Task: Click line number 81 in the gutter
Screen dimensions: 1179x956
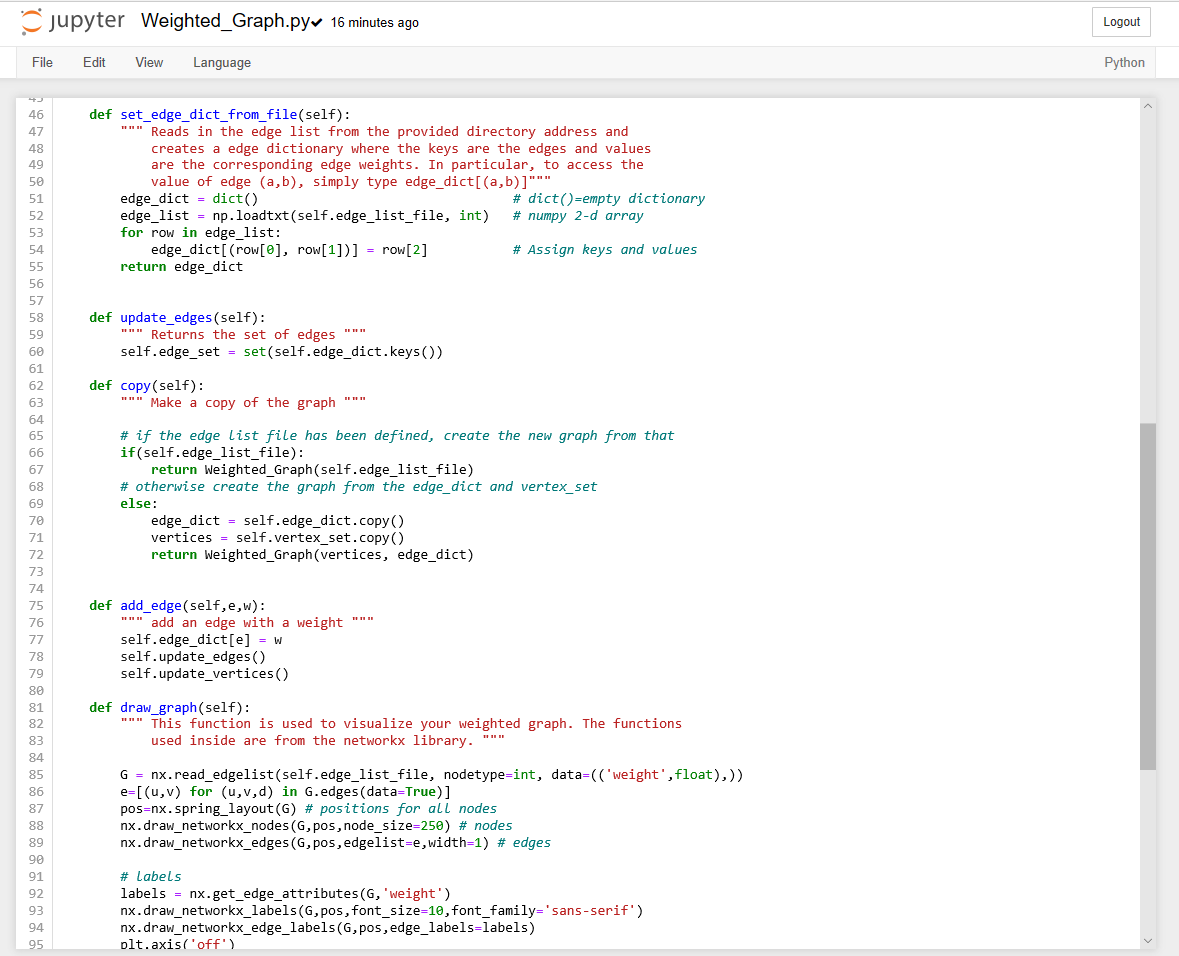Action: click(36, 707)
